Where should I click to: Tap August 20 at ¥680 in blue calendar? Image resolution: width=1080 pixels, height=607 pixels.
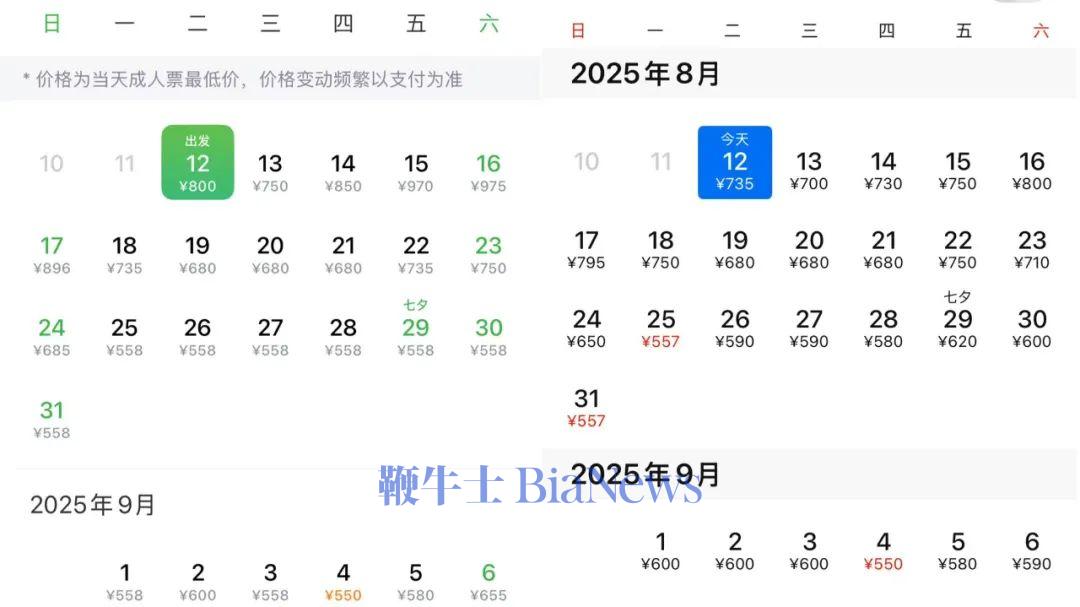tap(809, 249)
